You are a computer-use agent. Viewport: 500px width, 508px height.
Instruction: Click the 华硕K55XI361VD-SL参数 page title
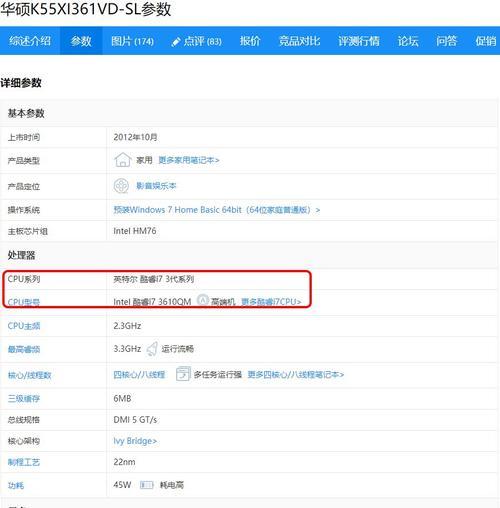click(86, 9)
